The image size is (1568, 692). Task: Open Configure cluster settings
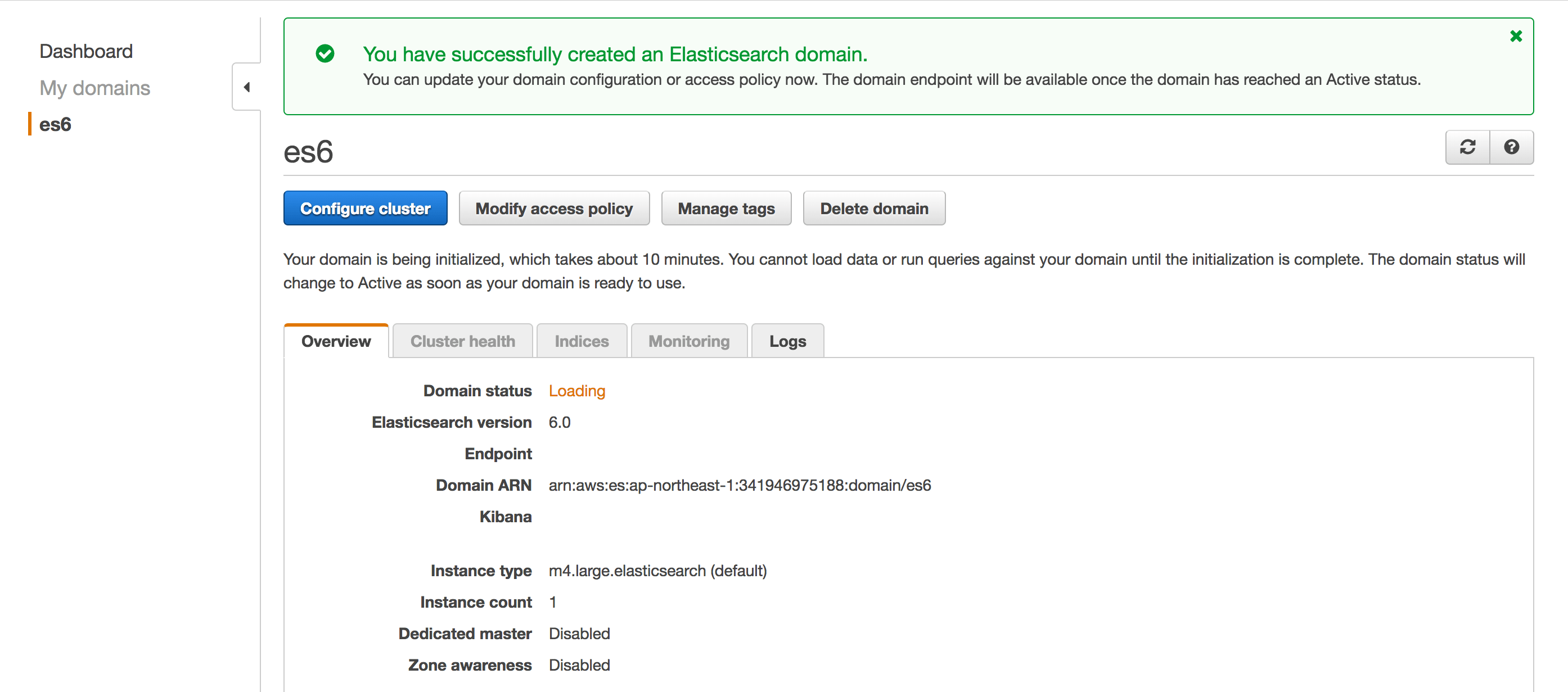364,207
